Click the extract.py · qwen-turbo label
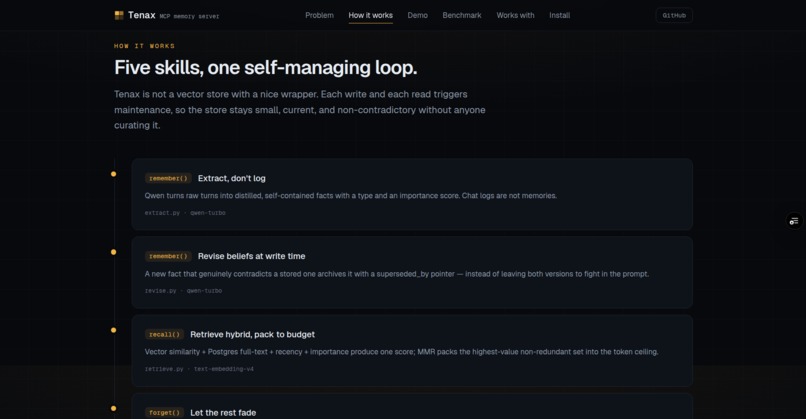This screenshot has width=806, height=419. click(x=185, y=213)
